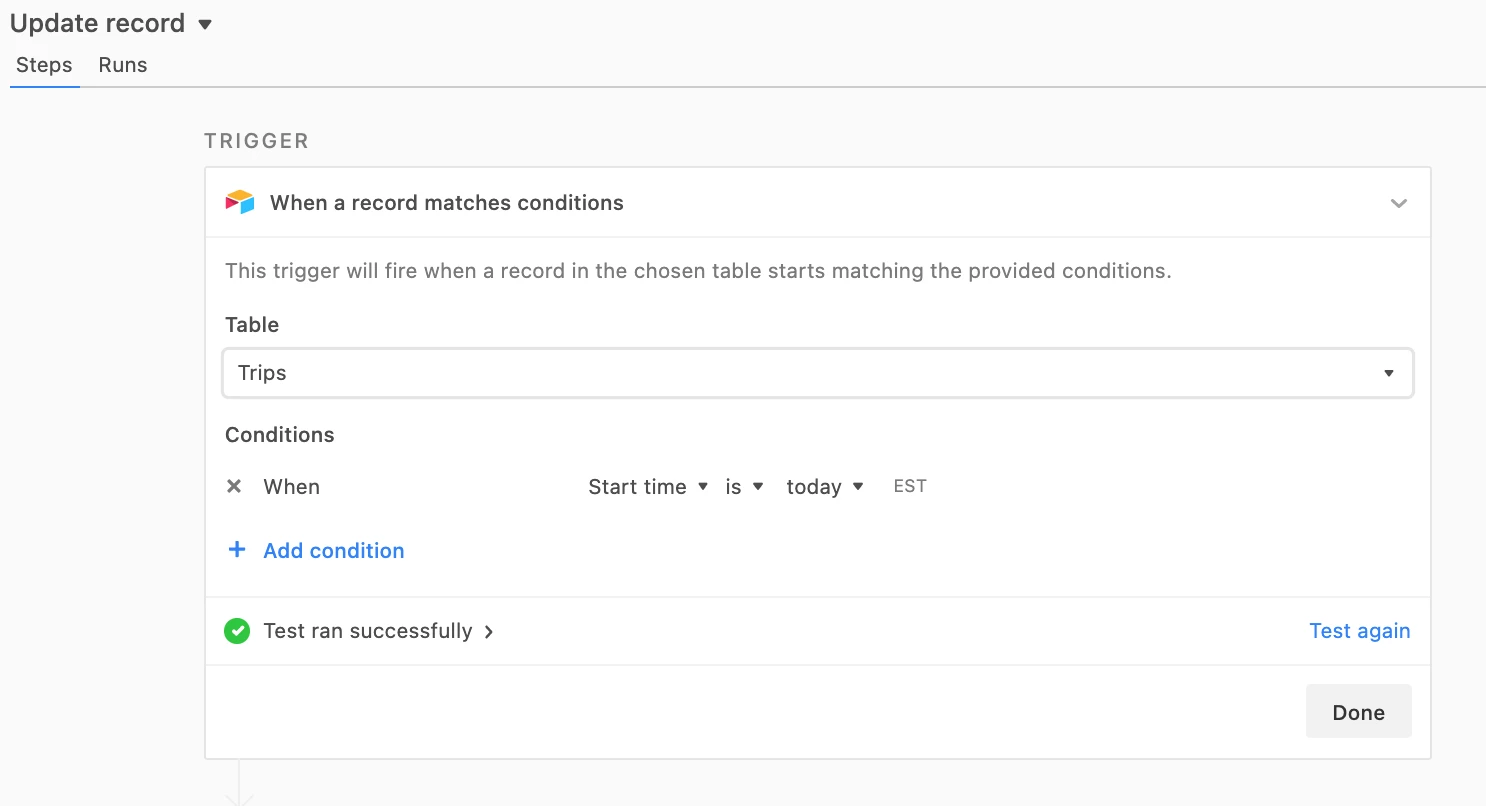Open the Start time field dropdown

648,487
